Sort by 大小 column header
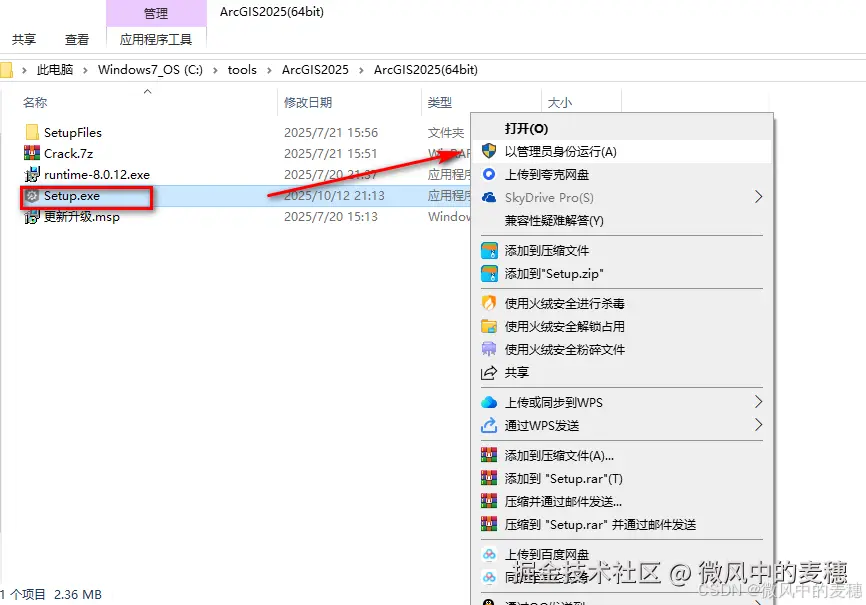The width and height of the screenshot is (866, 605). pyautogui.click(x=559, y=102)
